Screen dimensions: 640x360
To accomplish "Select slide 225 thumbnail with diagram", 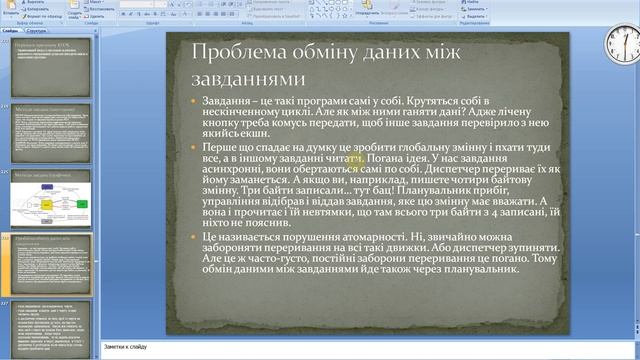I will point(51,199).
